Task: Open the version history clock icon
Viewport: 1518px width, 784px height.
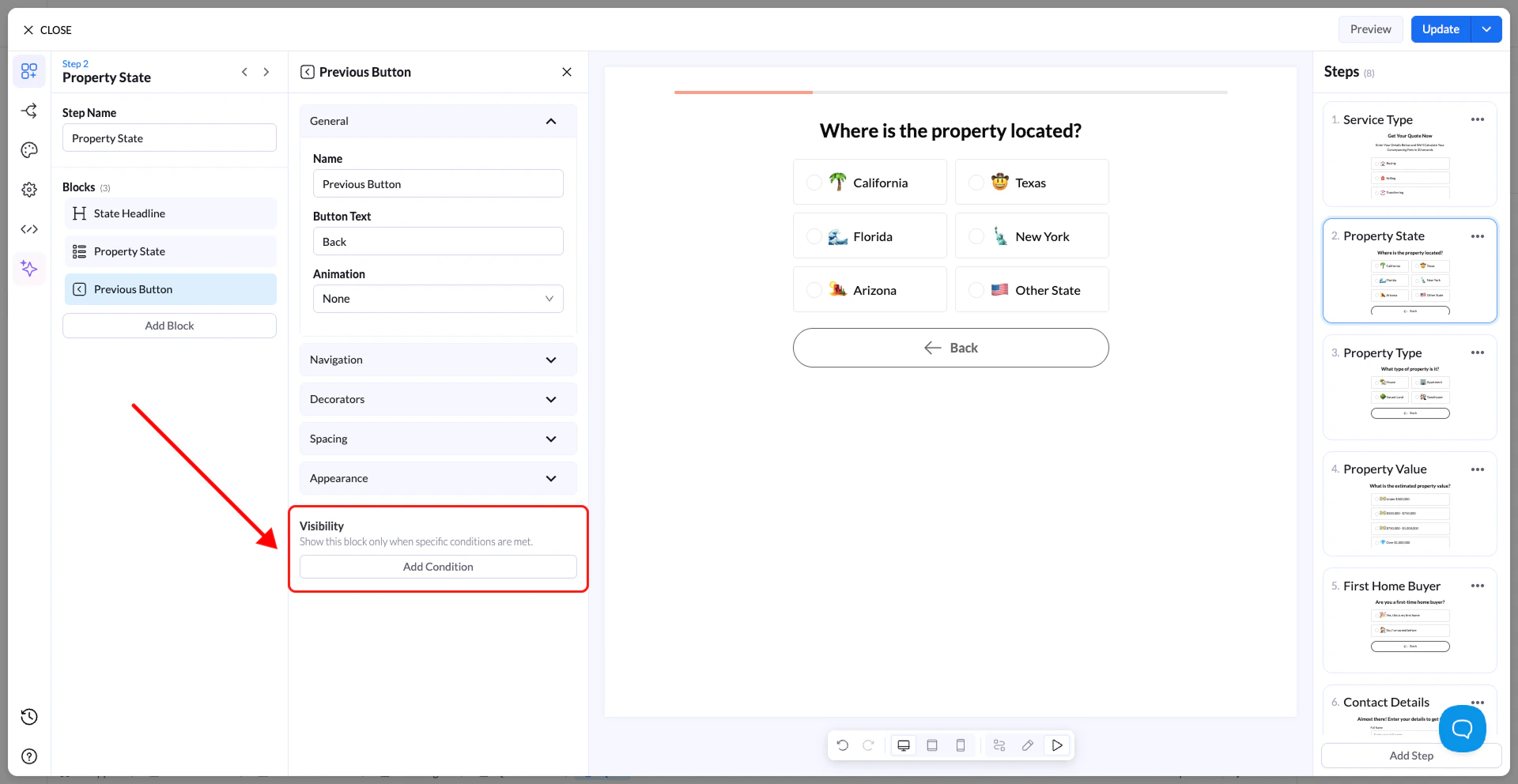Action: (x=29, y=717)
